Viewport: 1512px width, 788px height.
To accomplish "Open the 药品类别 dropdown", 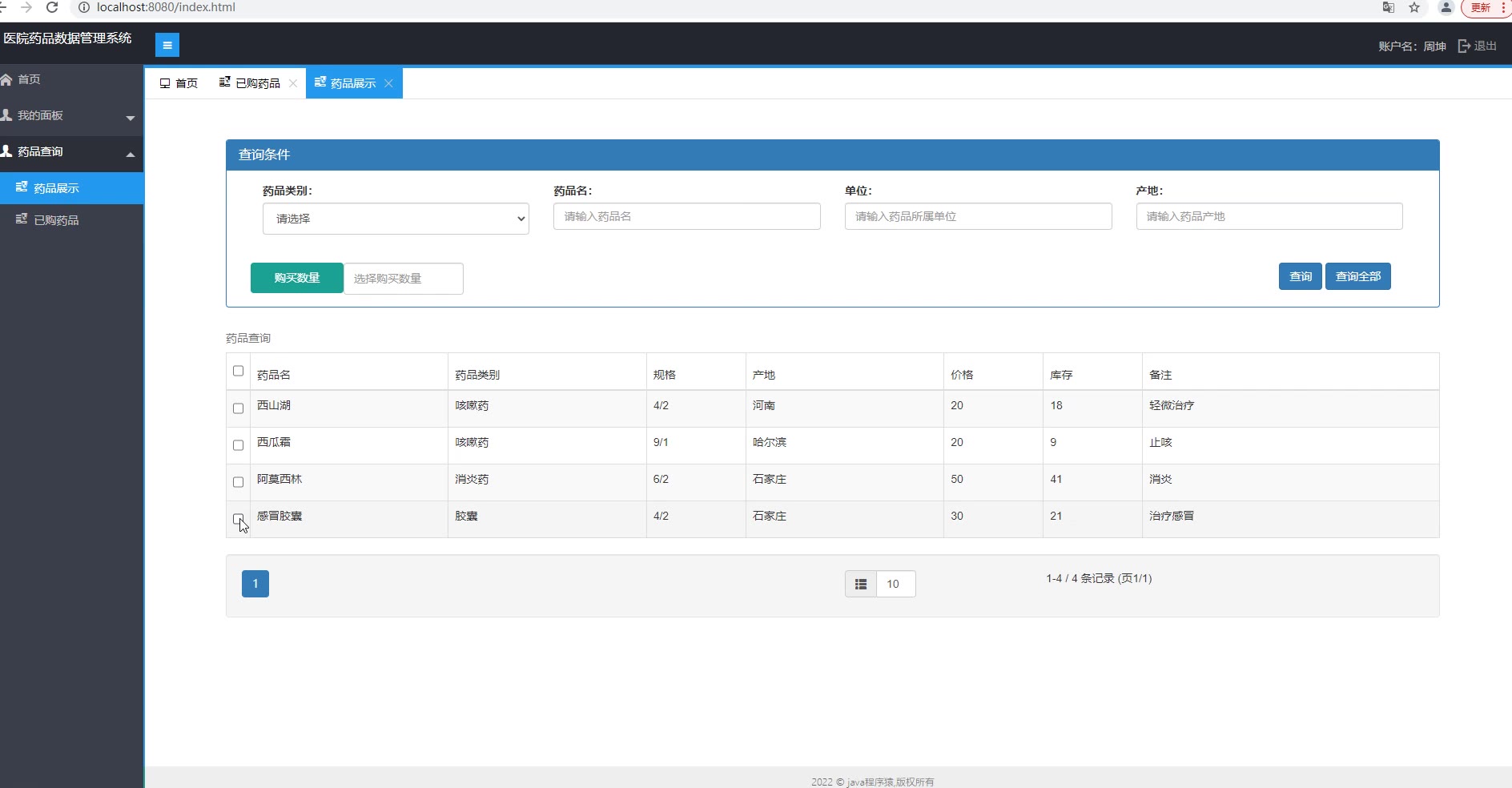I will 396,219.
